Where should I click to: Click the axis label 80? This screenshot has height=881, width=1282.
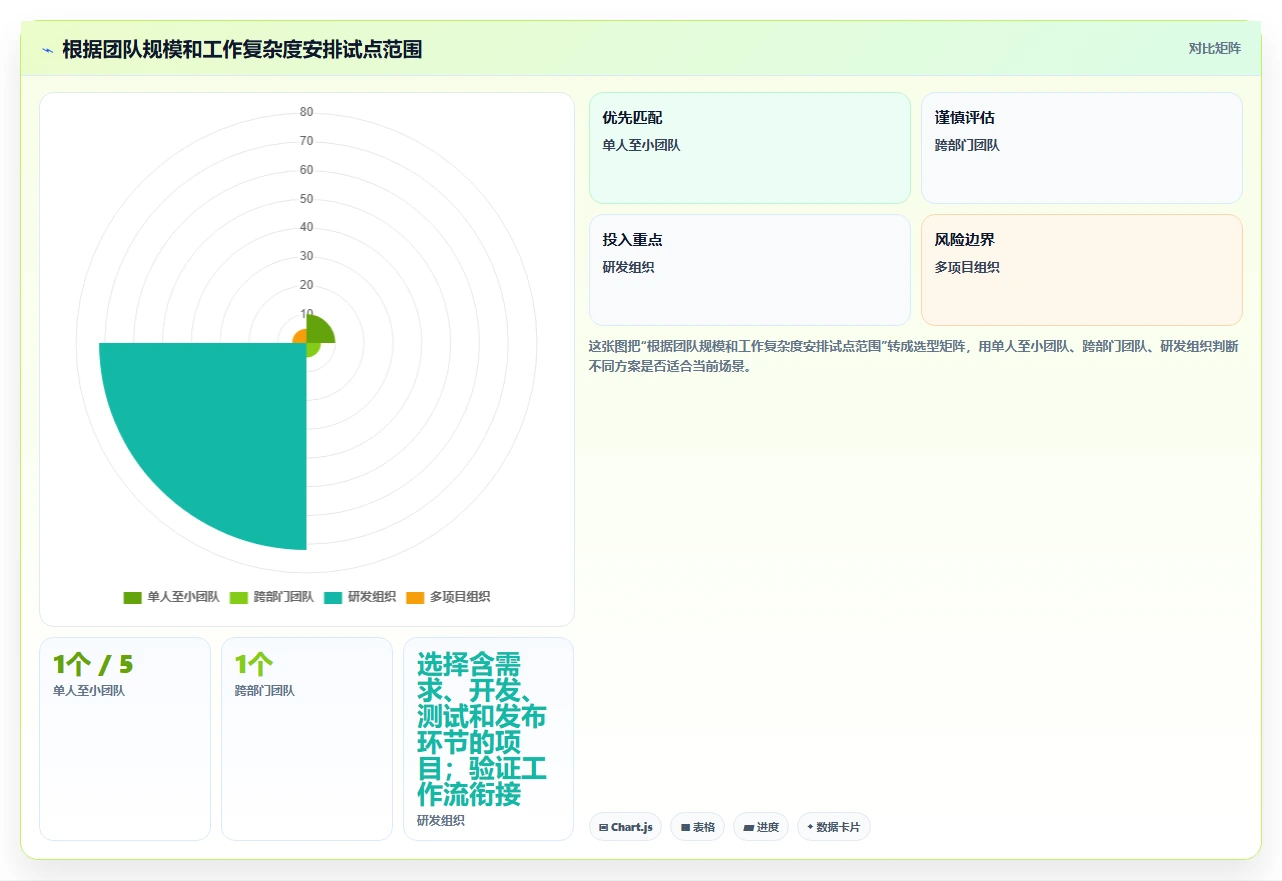click(x=306, y=112)
